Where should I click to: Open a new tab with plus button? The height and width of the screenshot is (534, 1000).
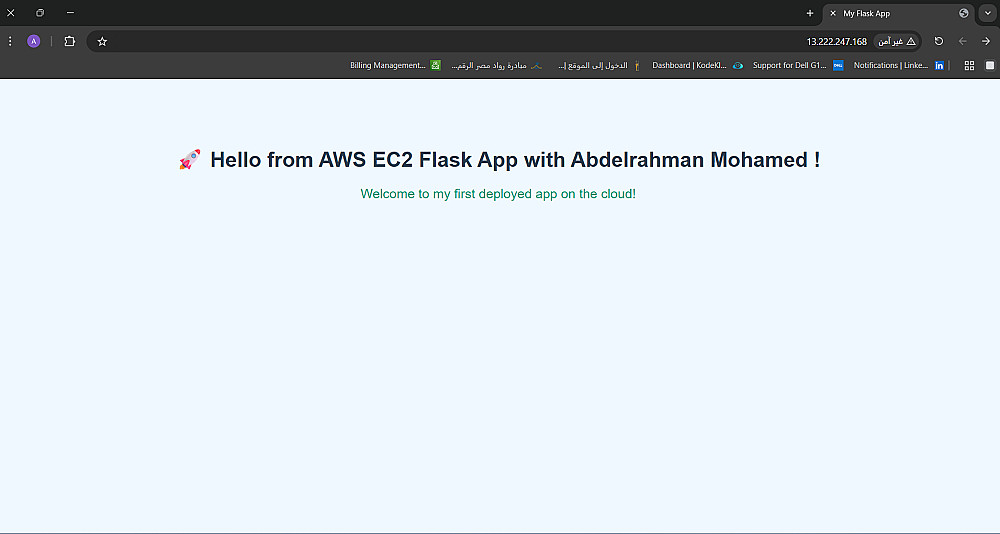tap(810, 13)
